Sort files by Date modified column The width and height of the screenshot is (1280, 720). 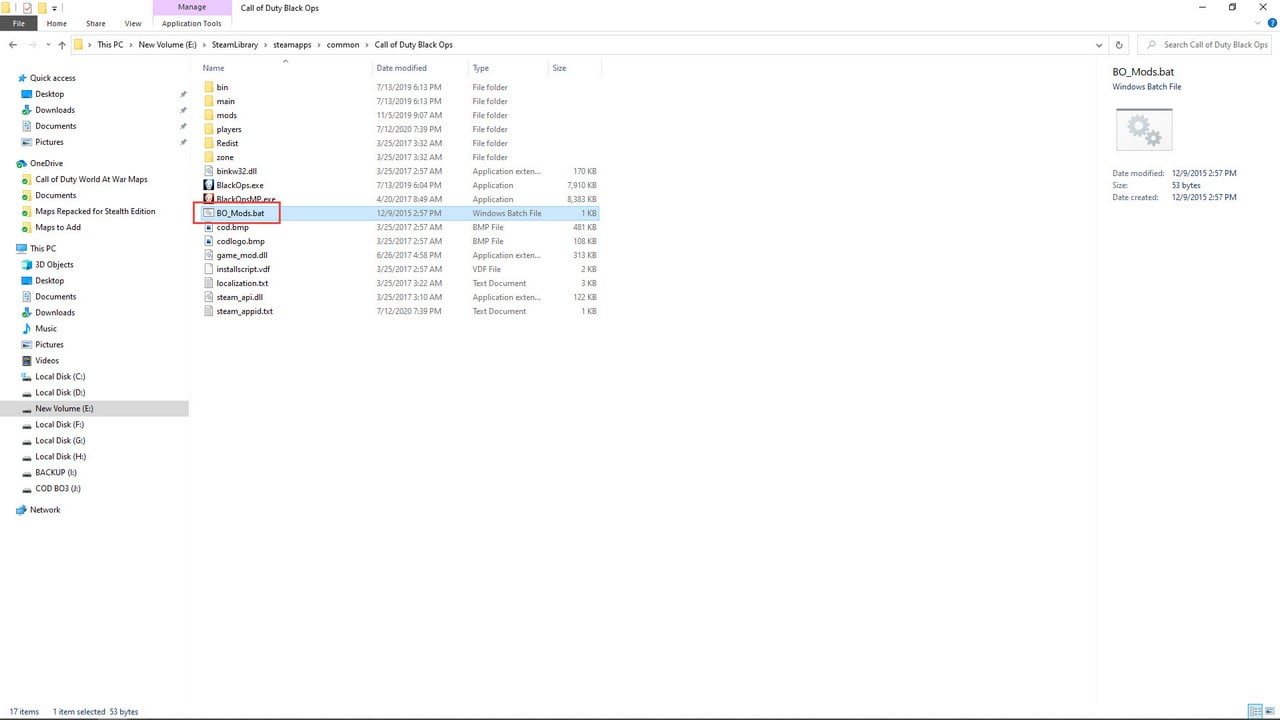[x=401, y=68]
